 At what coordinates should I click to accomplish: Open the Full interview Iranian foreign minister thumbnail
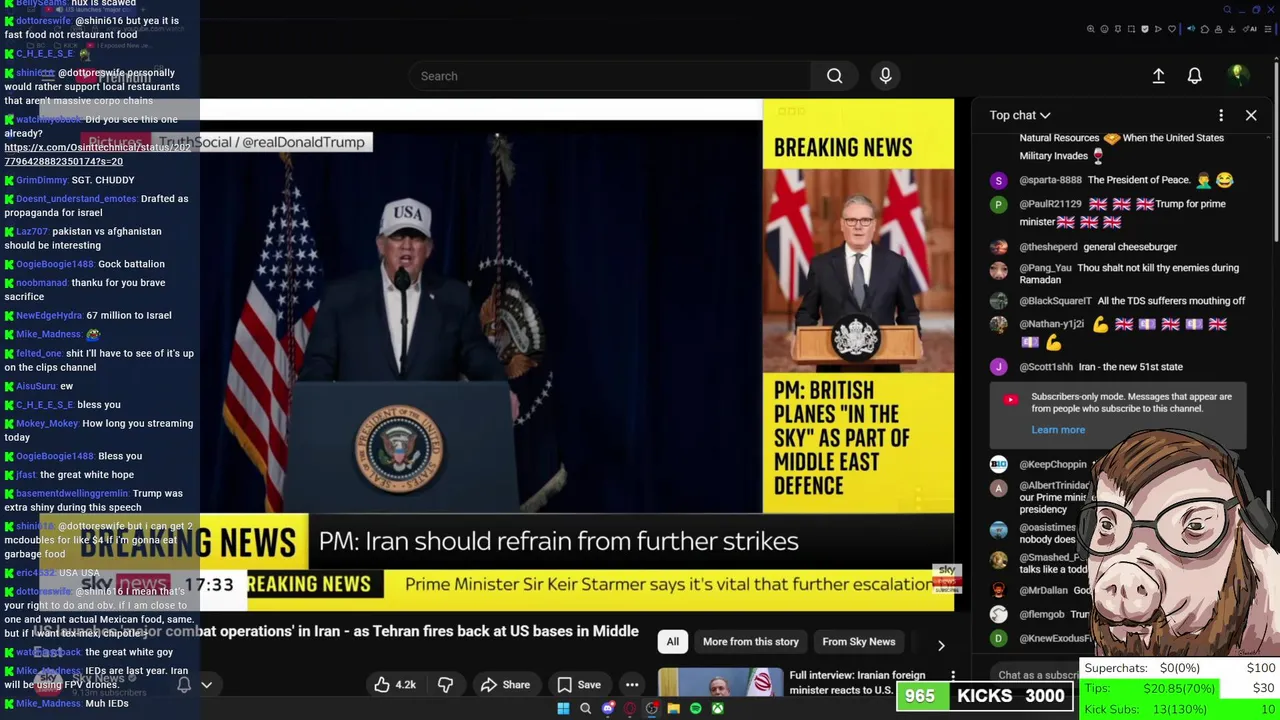tap(720, 682)
